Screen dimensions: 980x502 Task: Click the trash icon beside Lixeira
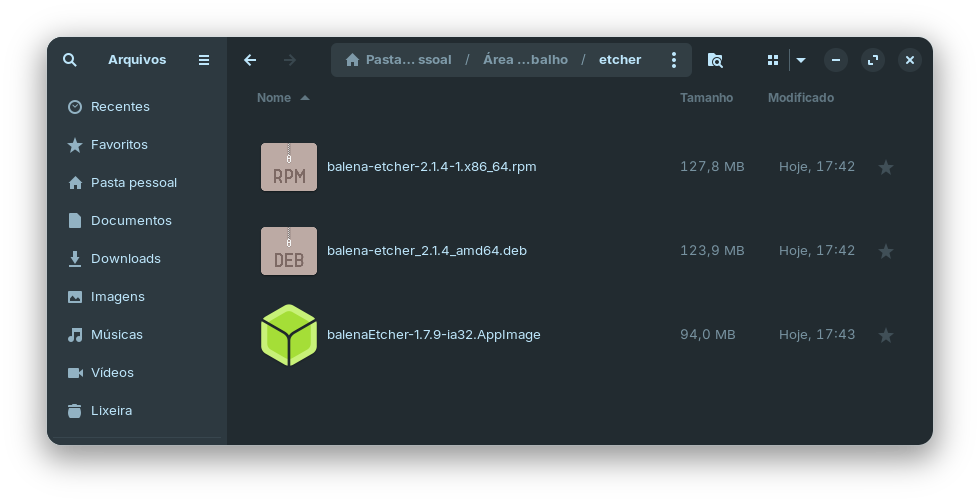click(75, 411)
